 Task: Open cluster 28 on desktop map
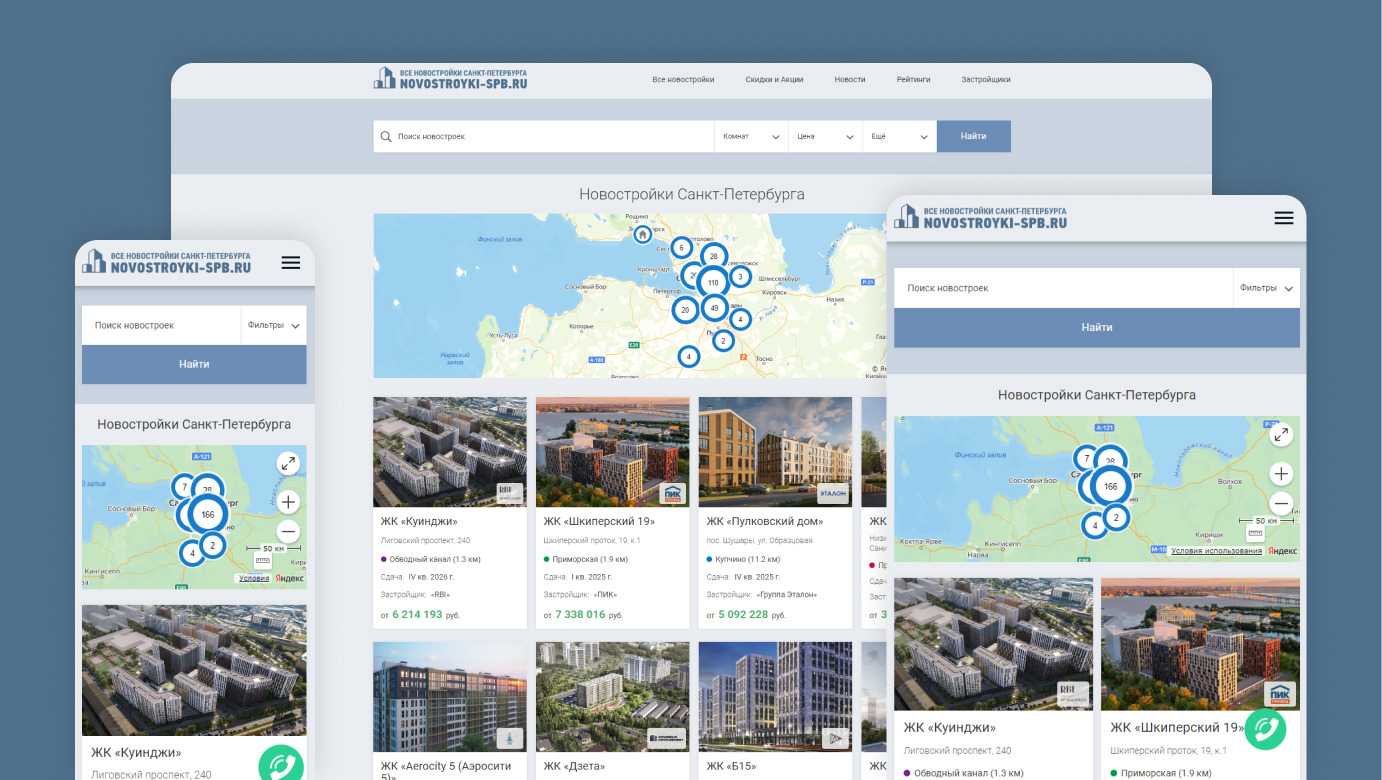(713, 257)
